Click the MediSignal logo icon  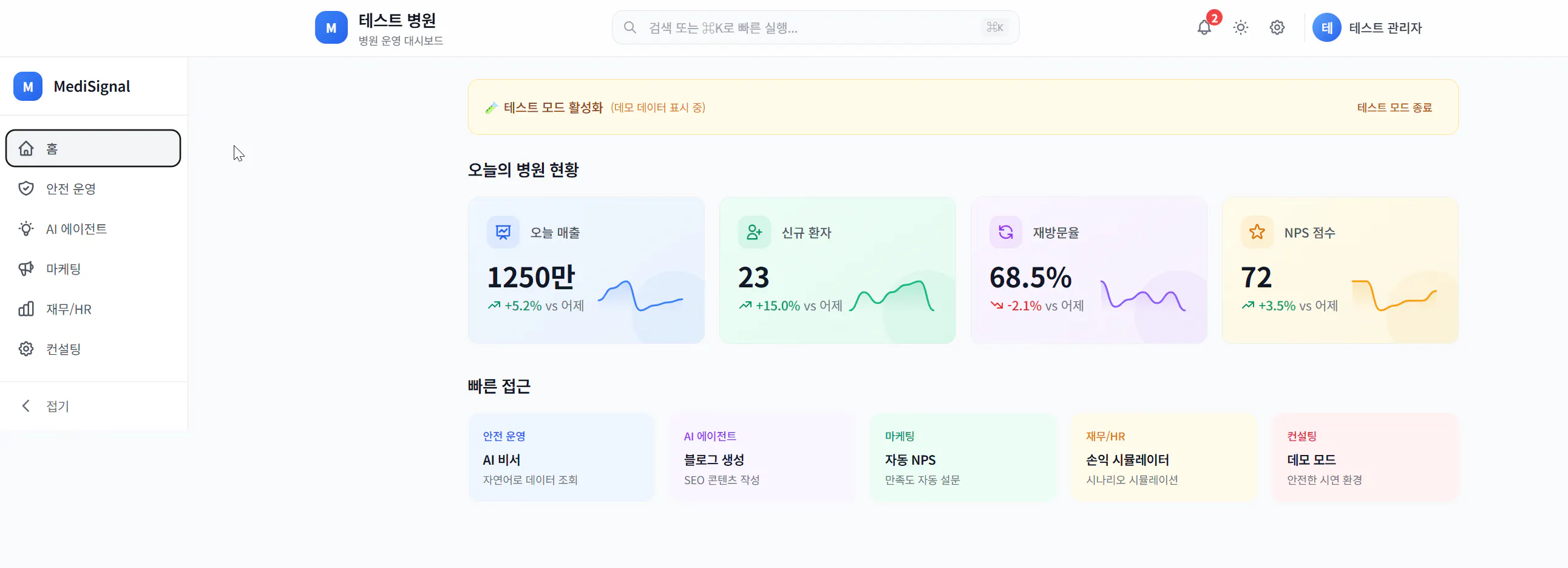[x=27, y=86]
